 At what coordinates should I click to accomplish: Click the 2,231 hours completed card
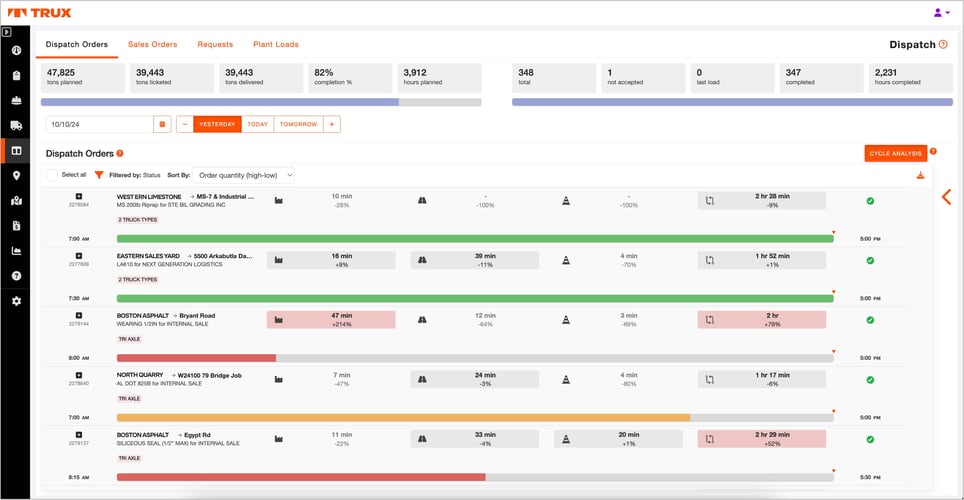click(x=911, y=78)
